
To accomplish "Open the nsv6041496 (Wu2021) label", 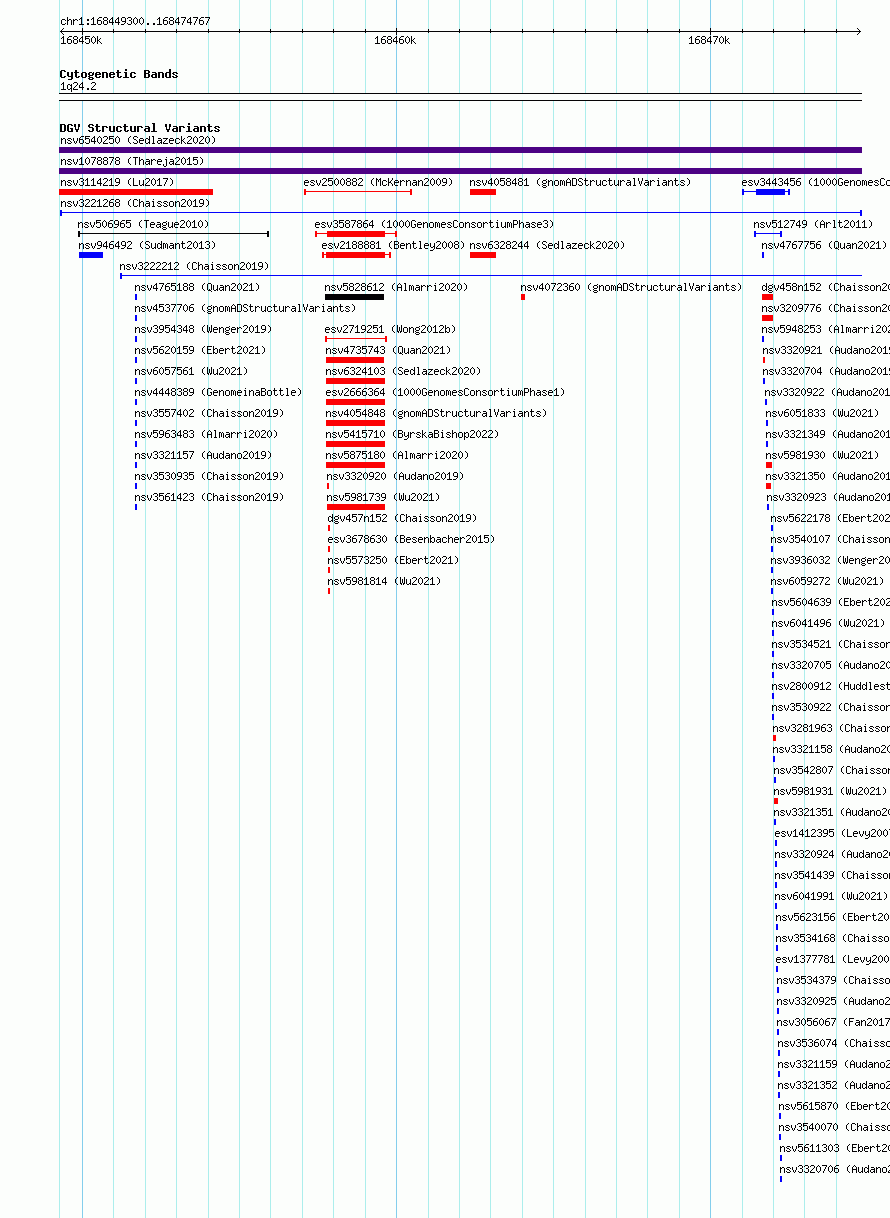I will point(828,623).
